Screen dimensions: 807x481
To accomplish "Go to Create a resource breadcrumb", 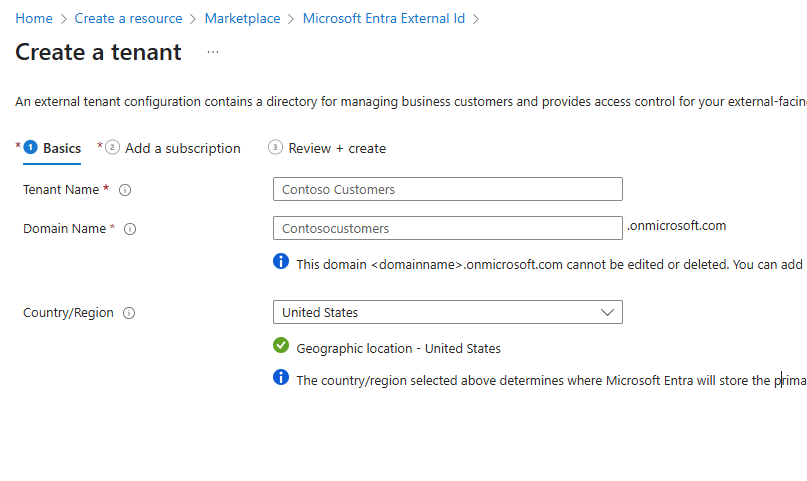I will (x=128, y=19).
